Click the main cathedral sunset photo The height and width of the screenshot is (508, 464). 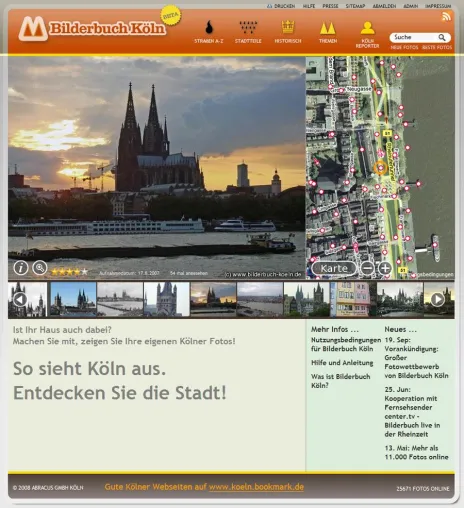pyautogui.click(x=157, y=168)
